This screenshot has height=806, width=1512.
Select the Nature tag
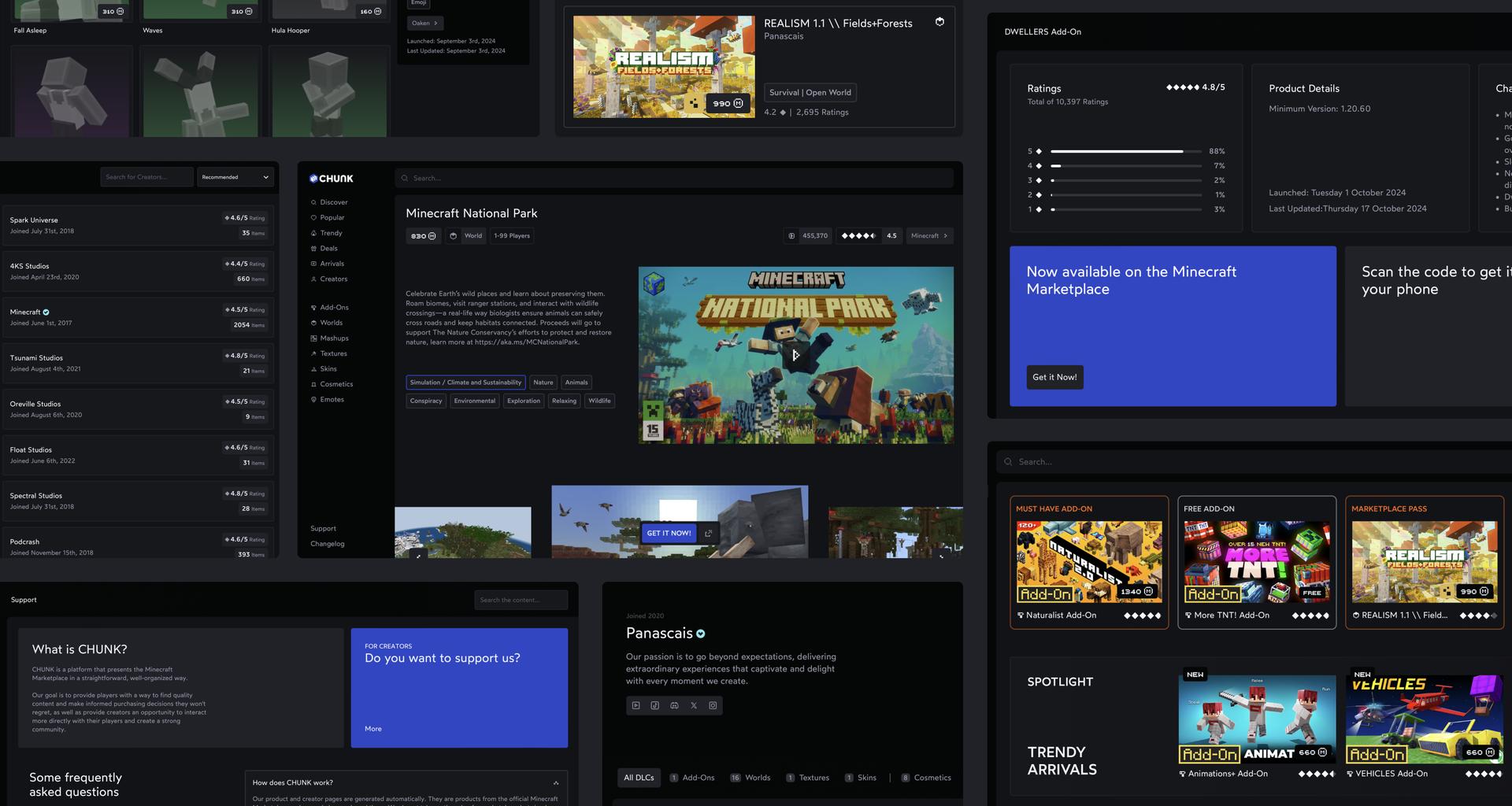(543, 383)
